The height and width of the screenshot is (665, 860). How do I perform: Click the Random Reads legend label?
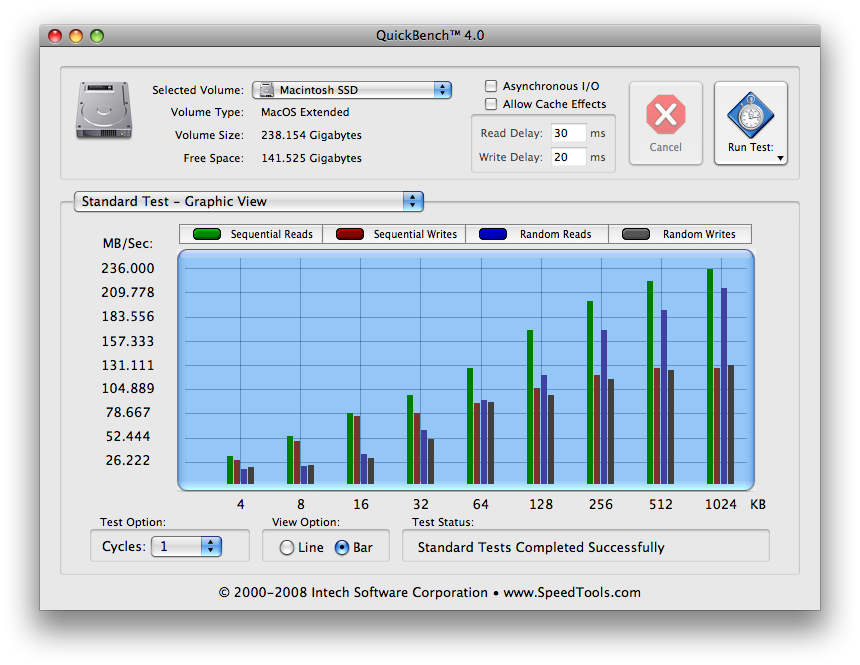[556, 234]
